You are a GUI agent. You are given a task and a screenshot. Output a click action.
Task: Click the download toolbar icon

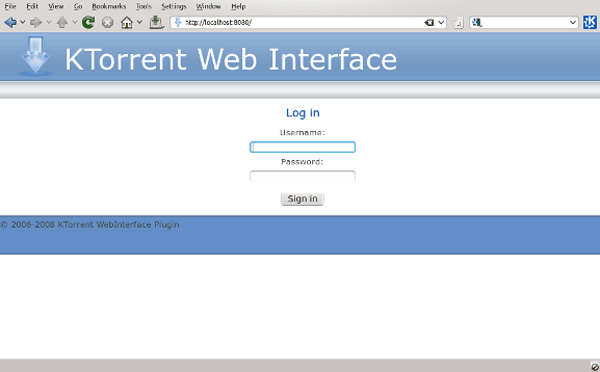click(x=156, y=22)
